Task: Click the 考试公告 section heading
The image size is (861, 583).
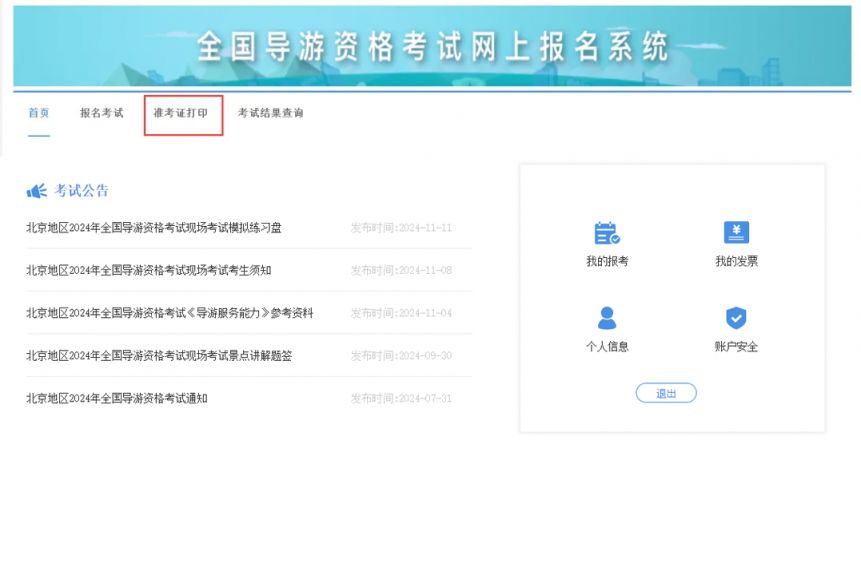Action: point(82,191)
